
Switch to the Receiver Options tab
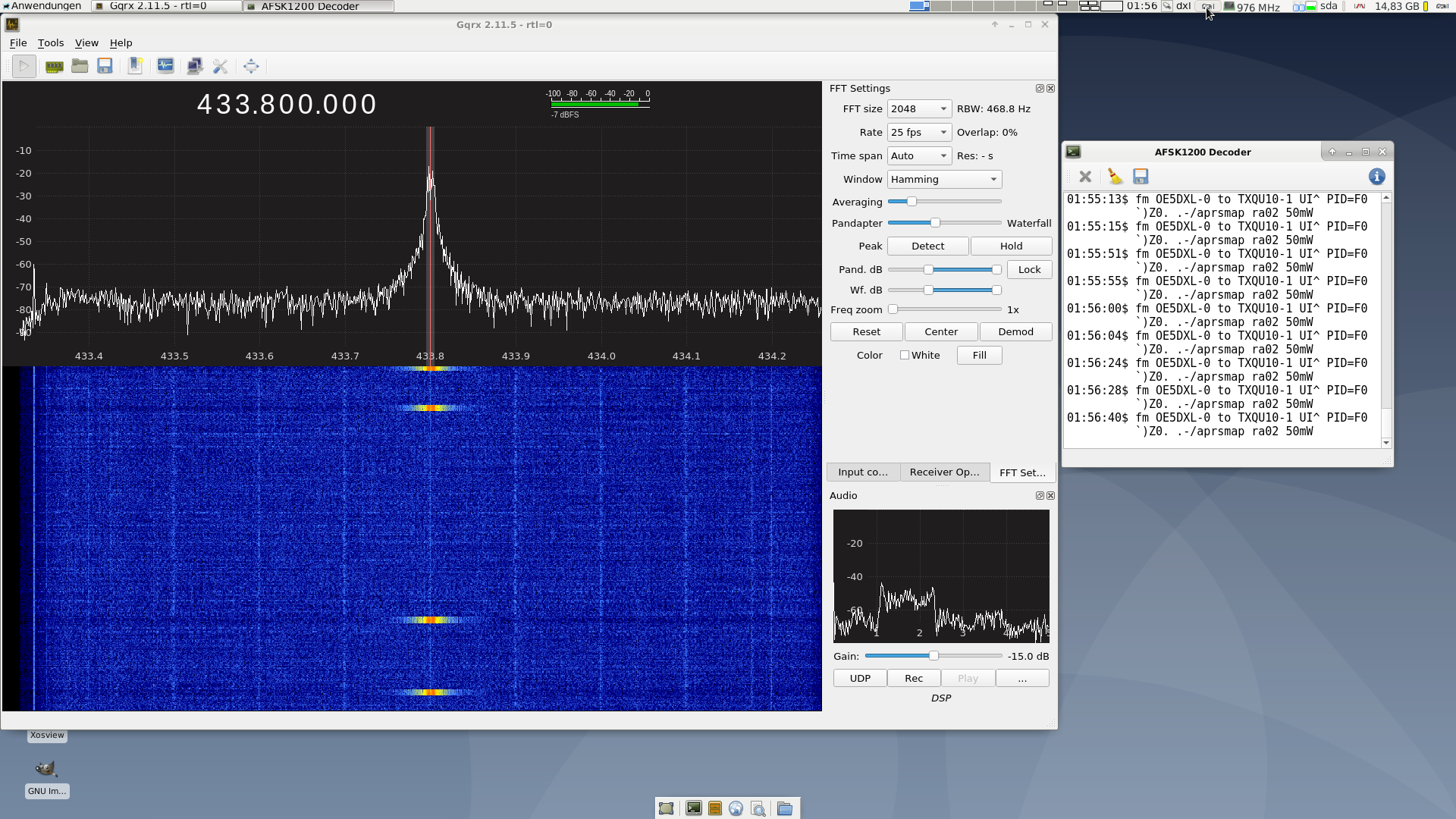945,472
